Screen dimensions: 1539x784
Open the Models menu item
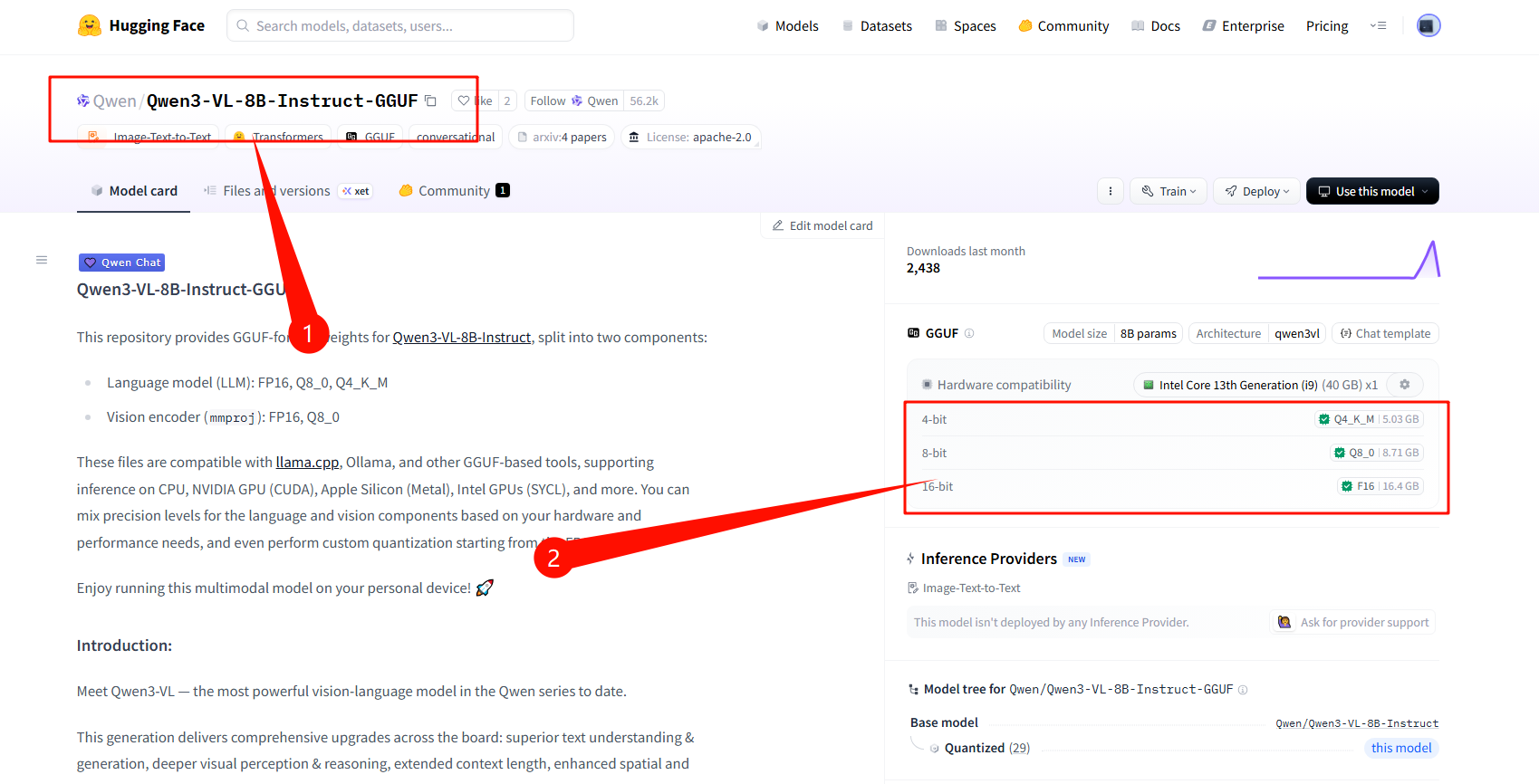[x=787, y=26]
